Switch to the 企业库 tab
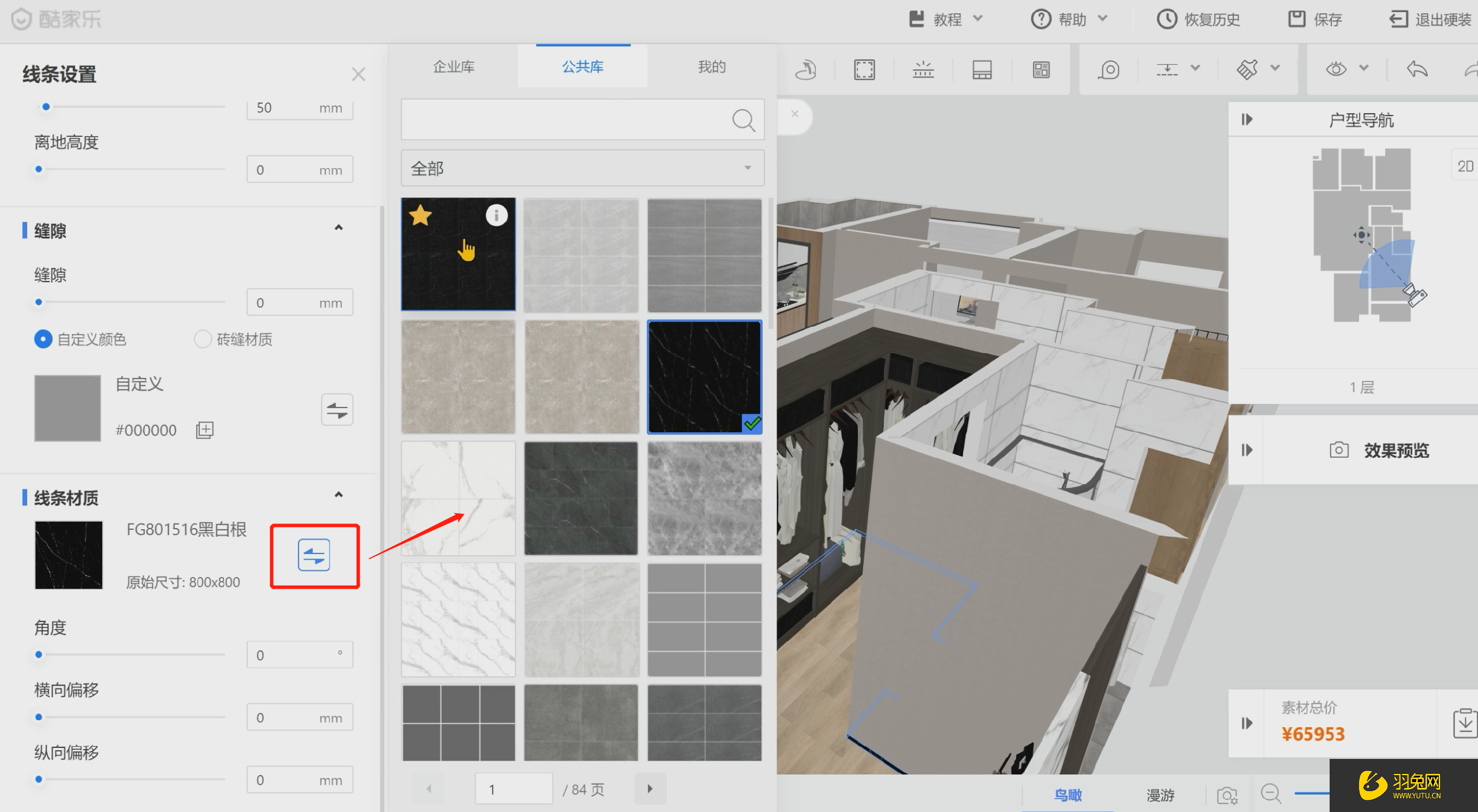This screenshot has height=812, width=1478. pyautogui.click(x=454, y=67)
